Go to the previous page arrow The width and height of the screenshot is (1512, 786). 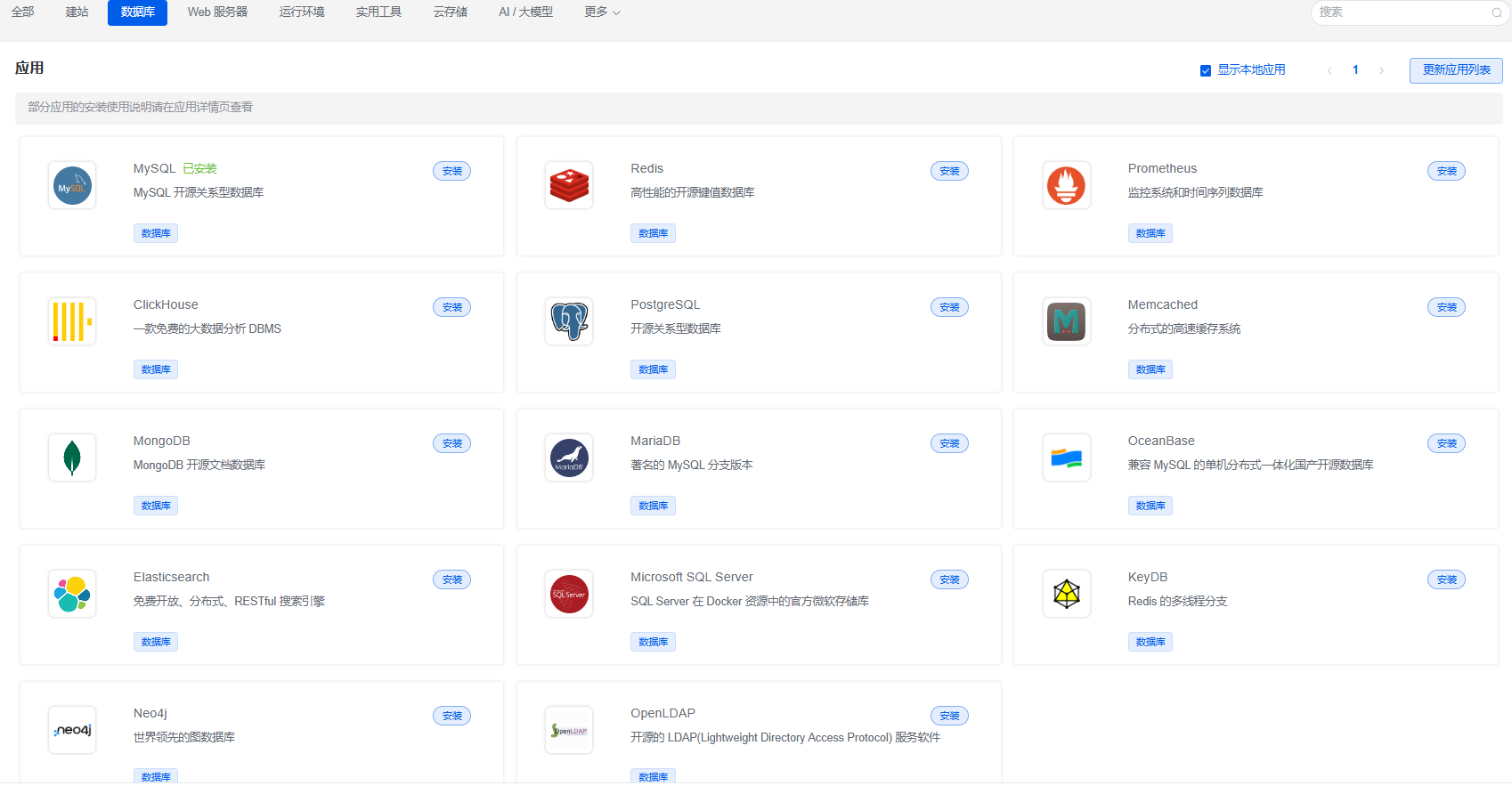point(1329,70)
